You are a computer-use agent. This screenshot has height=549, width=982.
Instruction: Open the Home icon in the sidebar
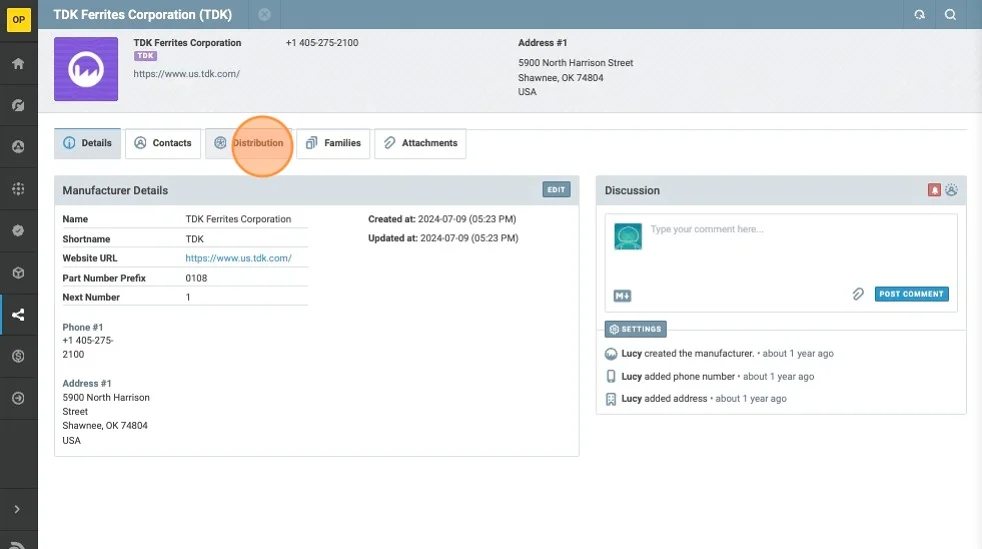(x=18, y=64)
